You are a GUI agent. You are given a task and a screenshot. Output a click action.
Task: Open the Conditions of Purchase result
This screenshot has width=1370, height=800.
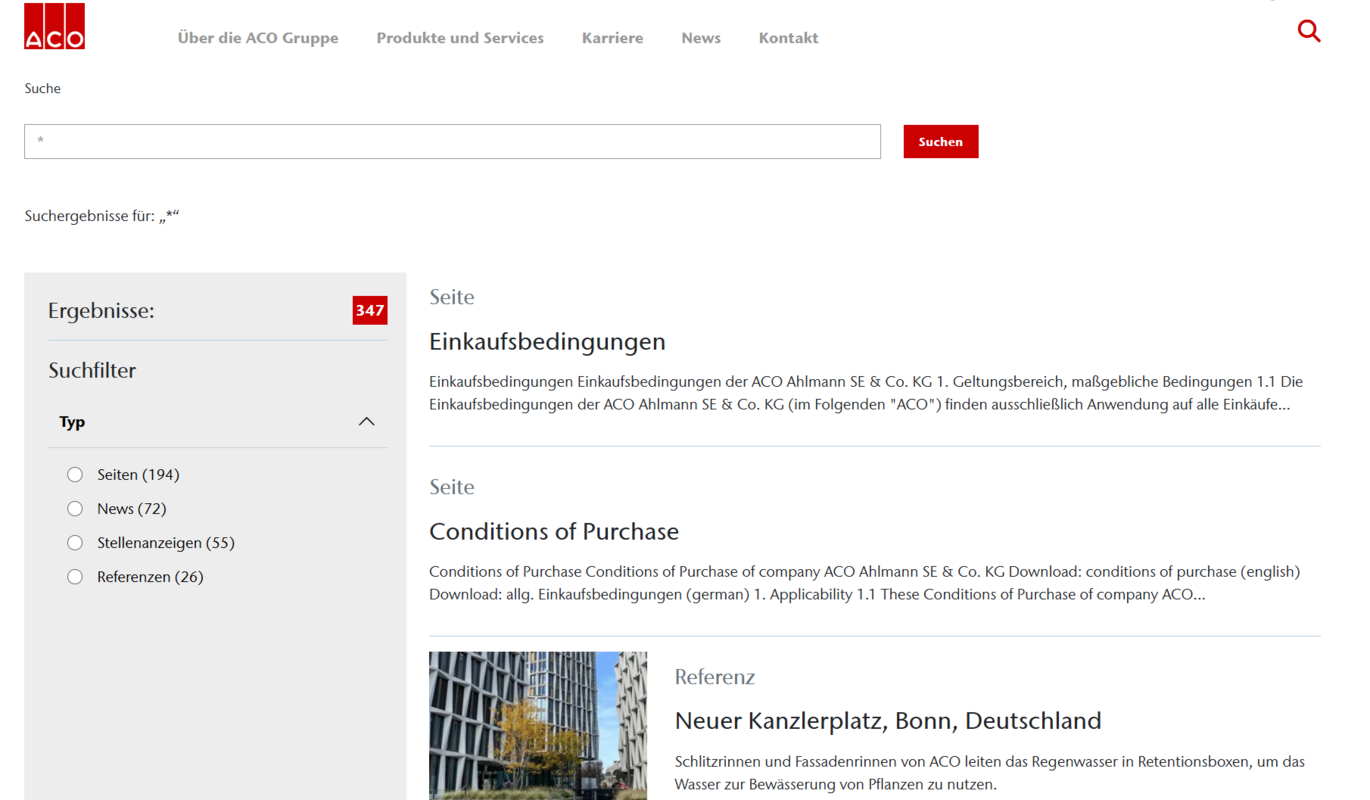pyautogui.click(x=554, y=532)
